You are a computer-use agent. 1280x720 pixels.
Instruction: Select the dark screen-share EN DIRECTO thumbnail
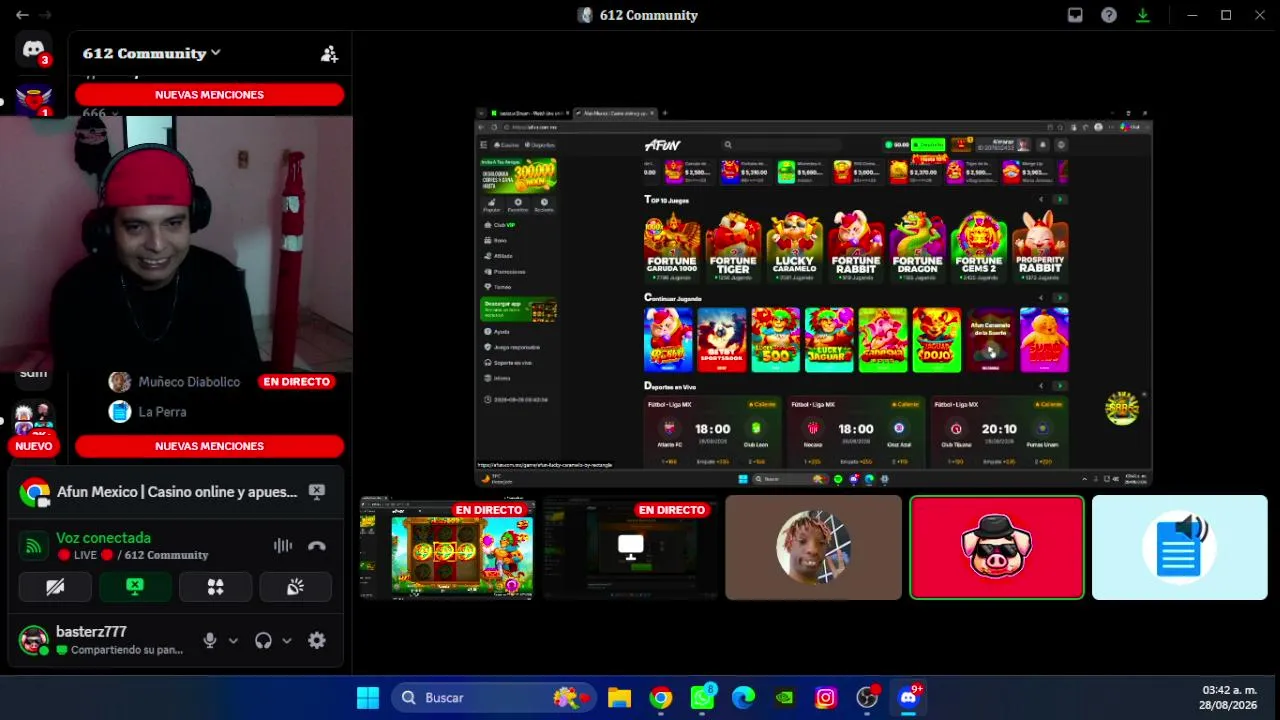point(631,548)
